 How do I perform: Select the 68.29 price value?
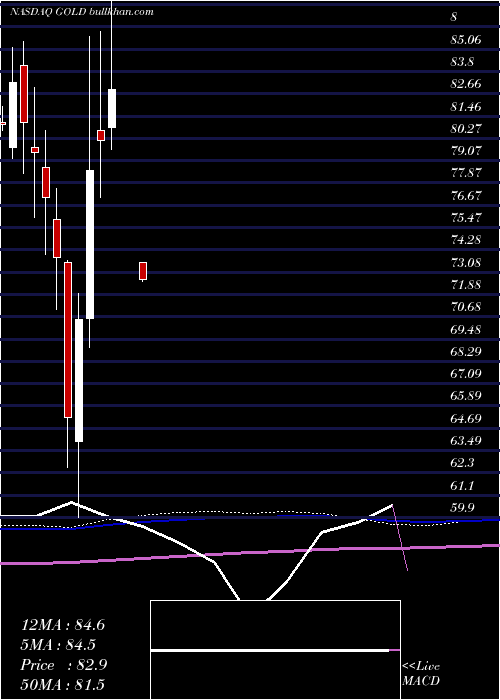pos(466,352)
